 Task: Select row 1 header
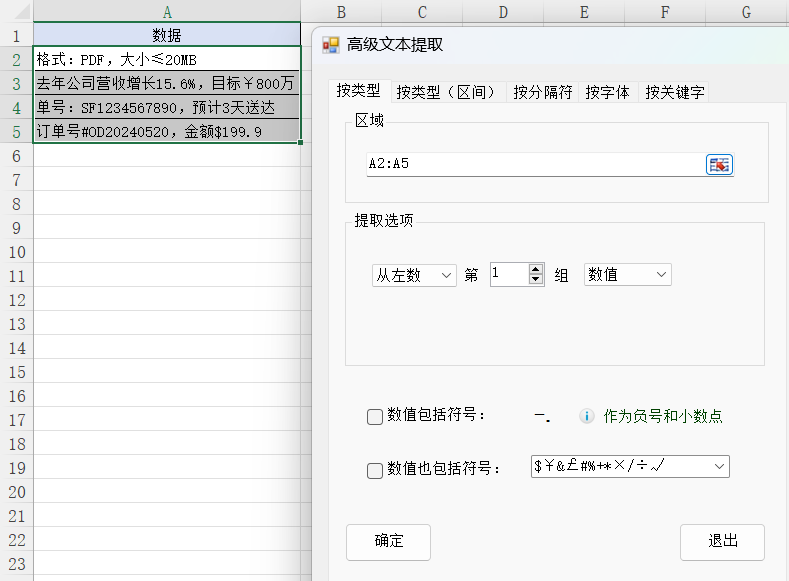pyautogui.click(x=17, y=35)
